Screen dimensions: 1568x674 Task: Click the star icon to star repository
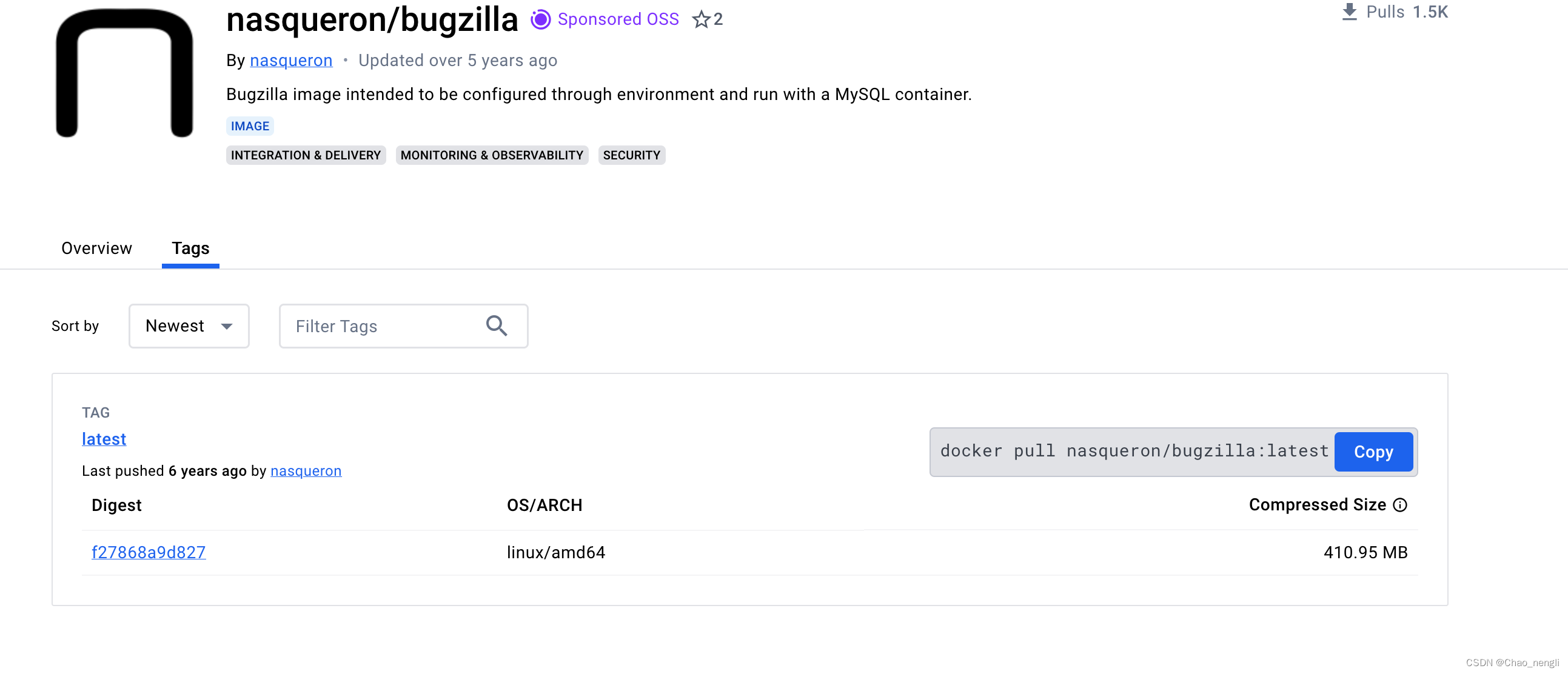(x=700, y=19)
